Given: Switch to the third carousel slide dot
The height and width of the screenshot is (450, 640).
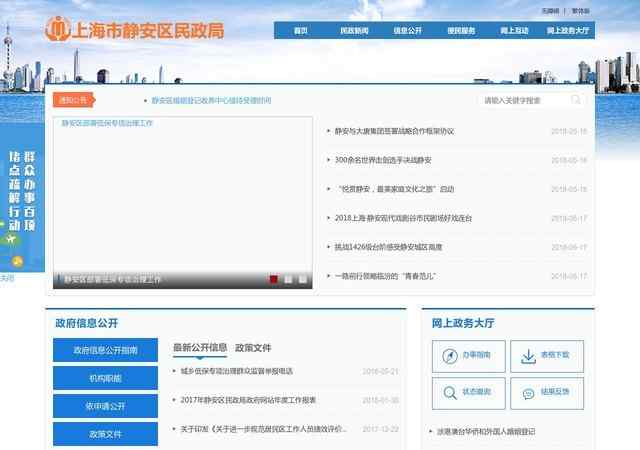Looking at the screenshot, I should pyautogui.click(x=303, y=280).
